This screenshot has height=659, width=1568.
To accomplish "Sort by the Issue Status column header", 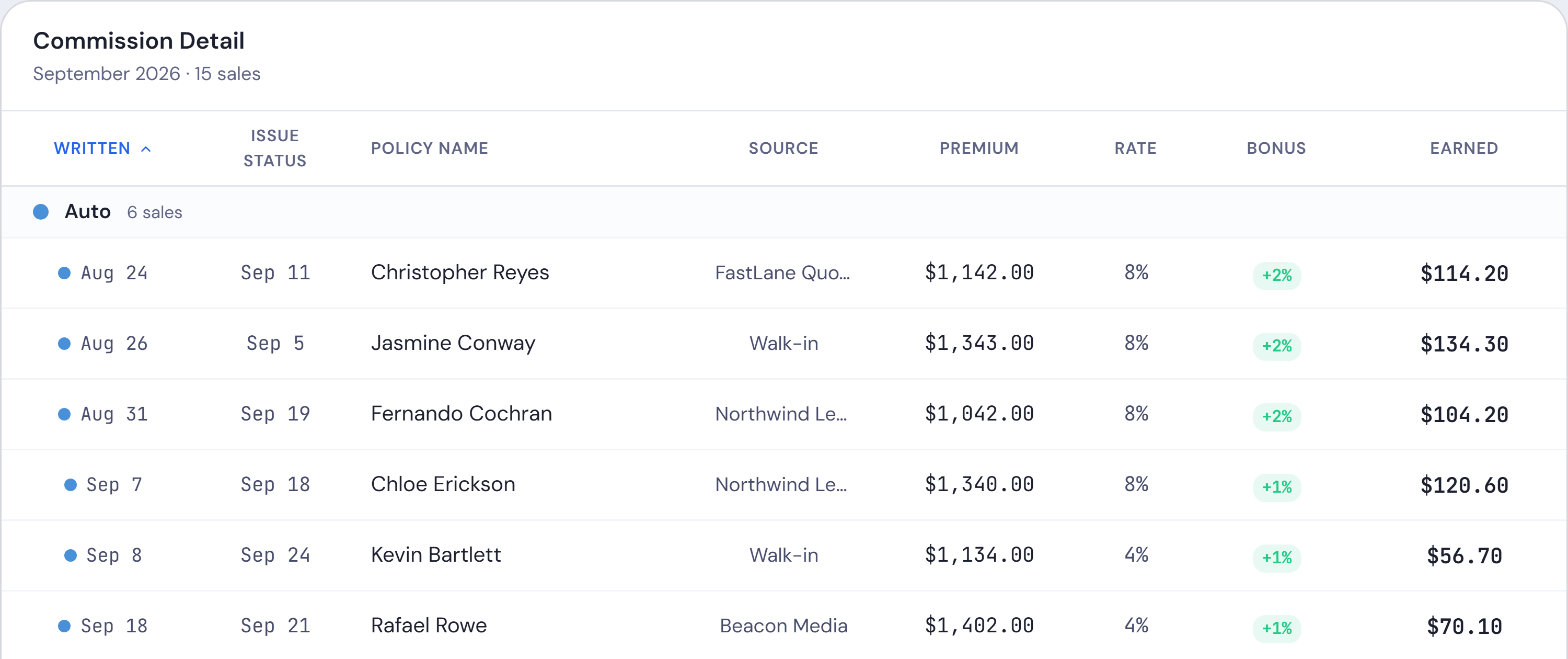I will click(x=275, y=148).
